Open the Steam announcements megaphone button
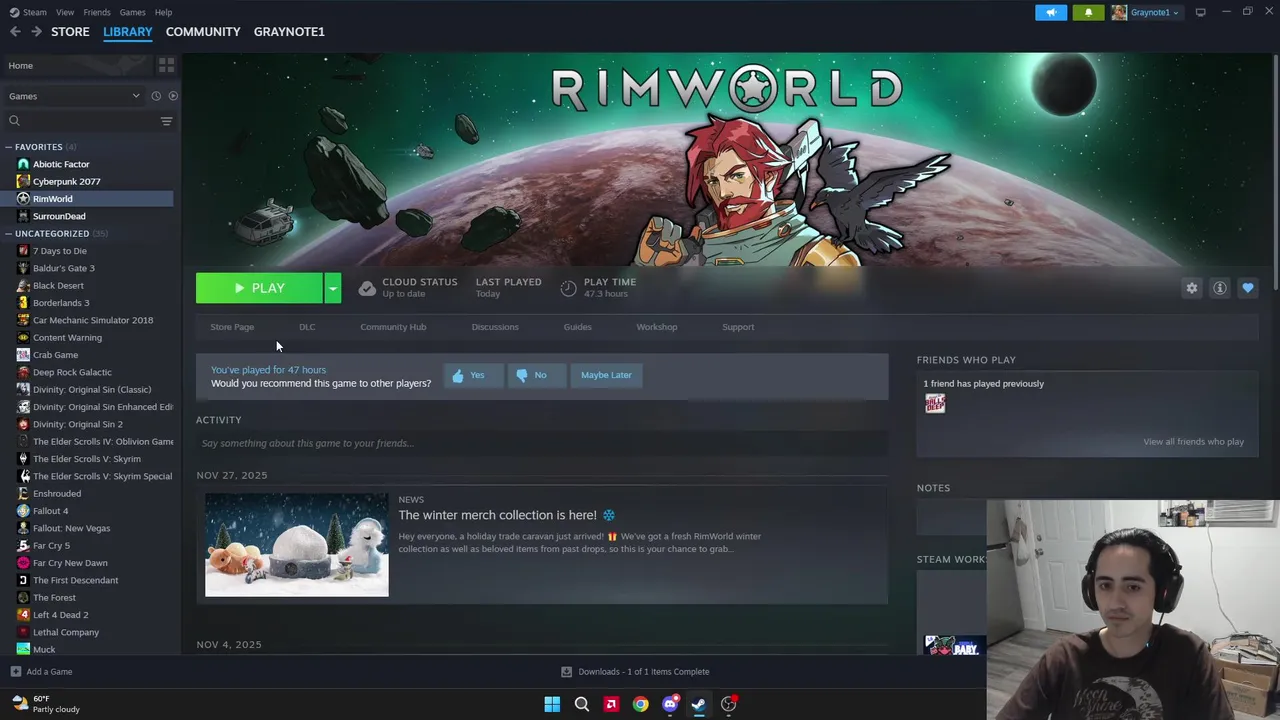Screen dimensions: 1280x720 [1051, 12]
